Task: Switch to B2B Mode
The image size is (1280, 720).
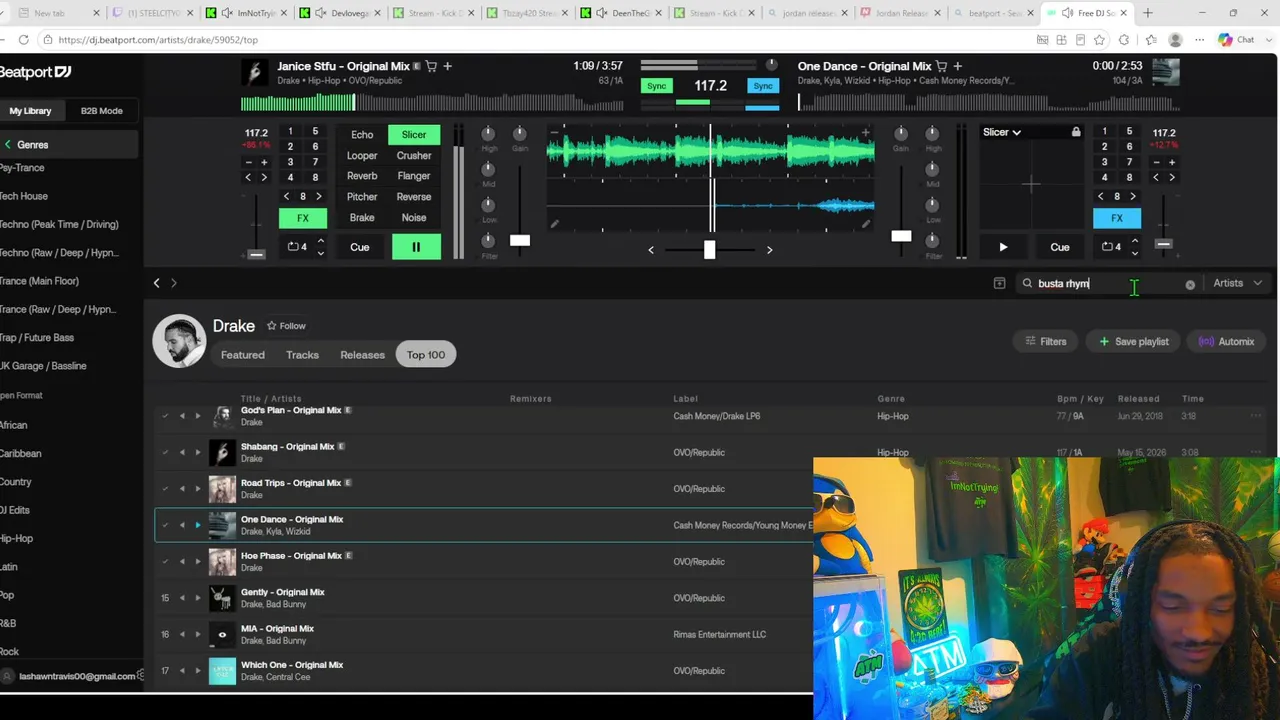Action: 102,111
